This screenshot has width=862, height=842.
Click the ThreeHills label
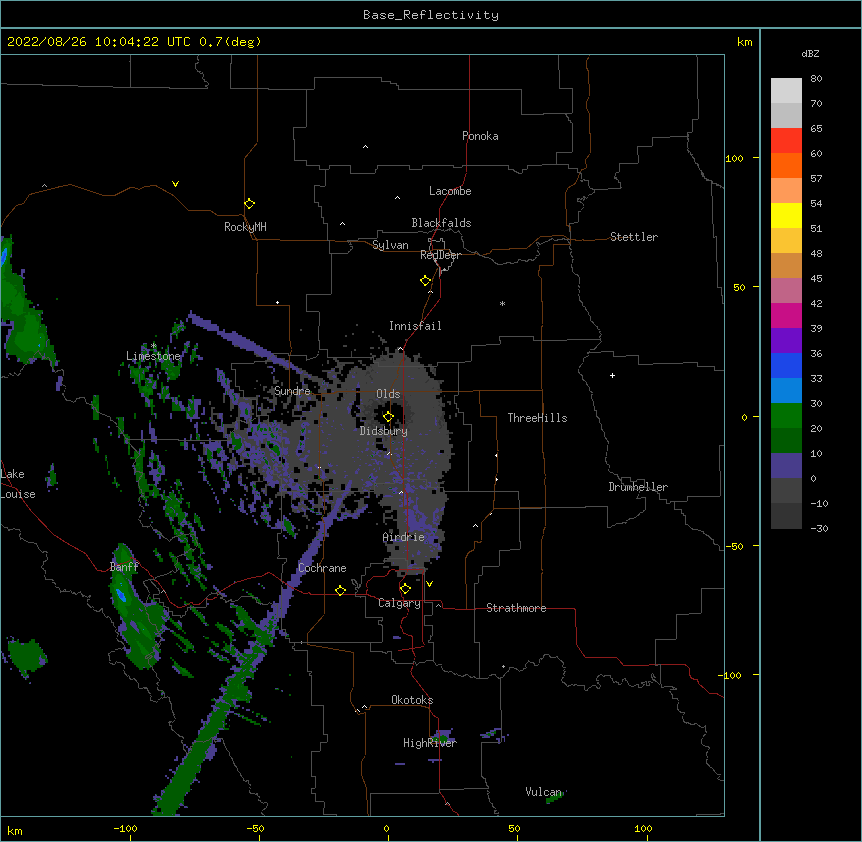point(537,418)
